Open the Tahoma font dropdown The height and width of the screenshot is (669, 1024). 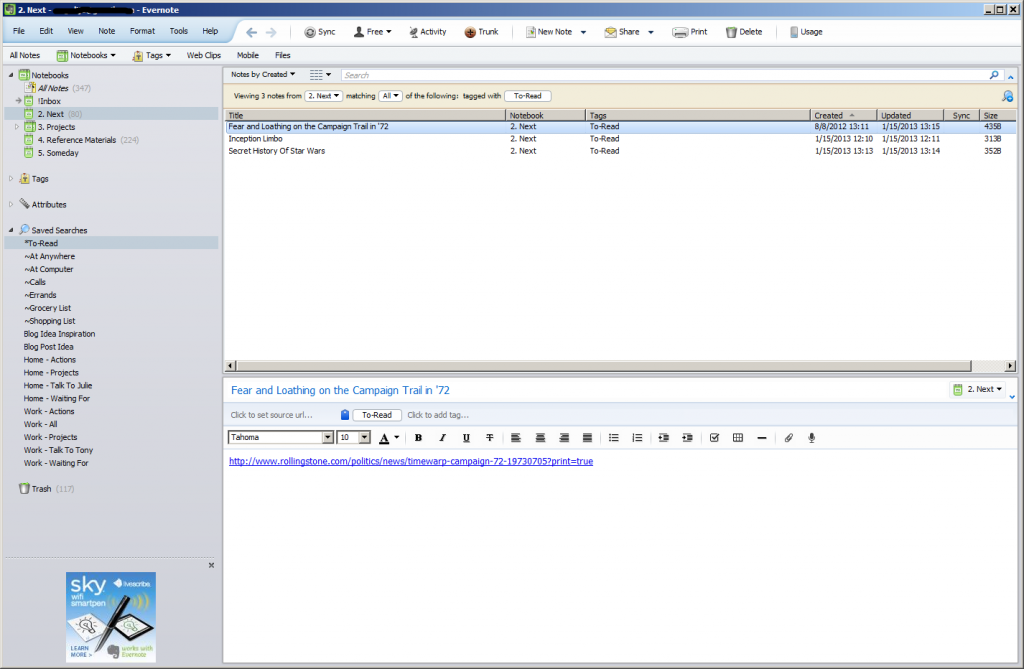pos(327,438)
